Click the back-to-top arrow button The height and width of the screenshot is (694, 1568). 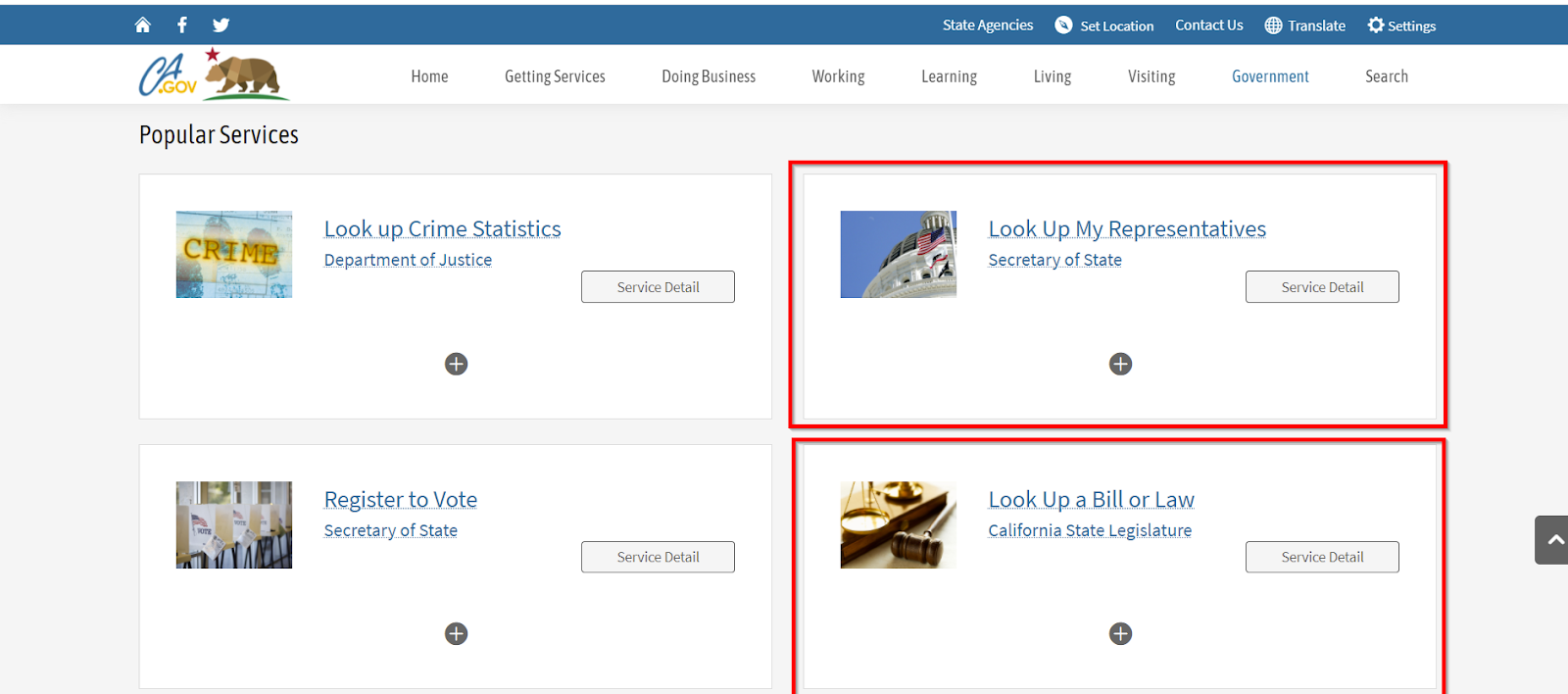coord(1553,540)
